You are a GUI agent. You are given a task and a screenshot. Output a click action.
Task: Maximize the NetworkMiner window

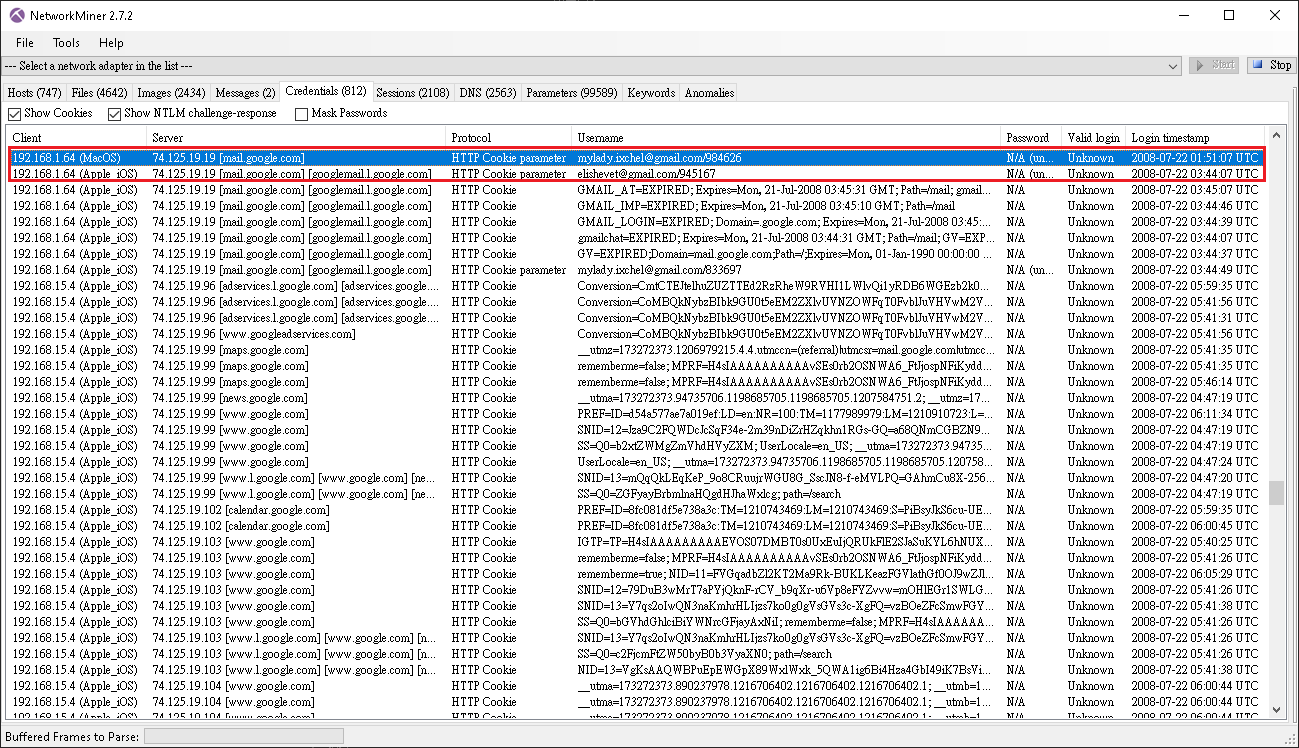(x=1229, y=15)
